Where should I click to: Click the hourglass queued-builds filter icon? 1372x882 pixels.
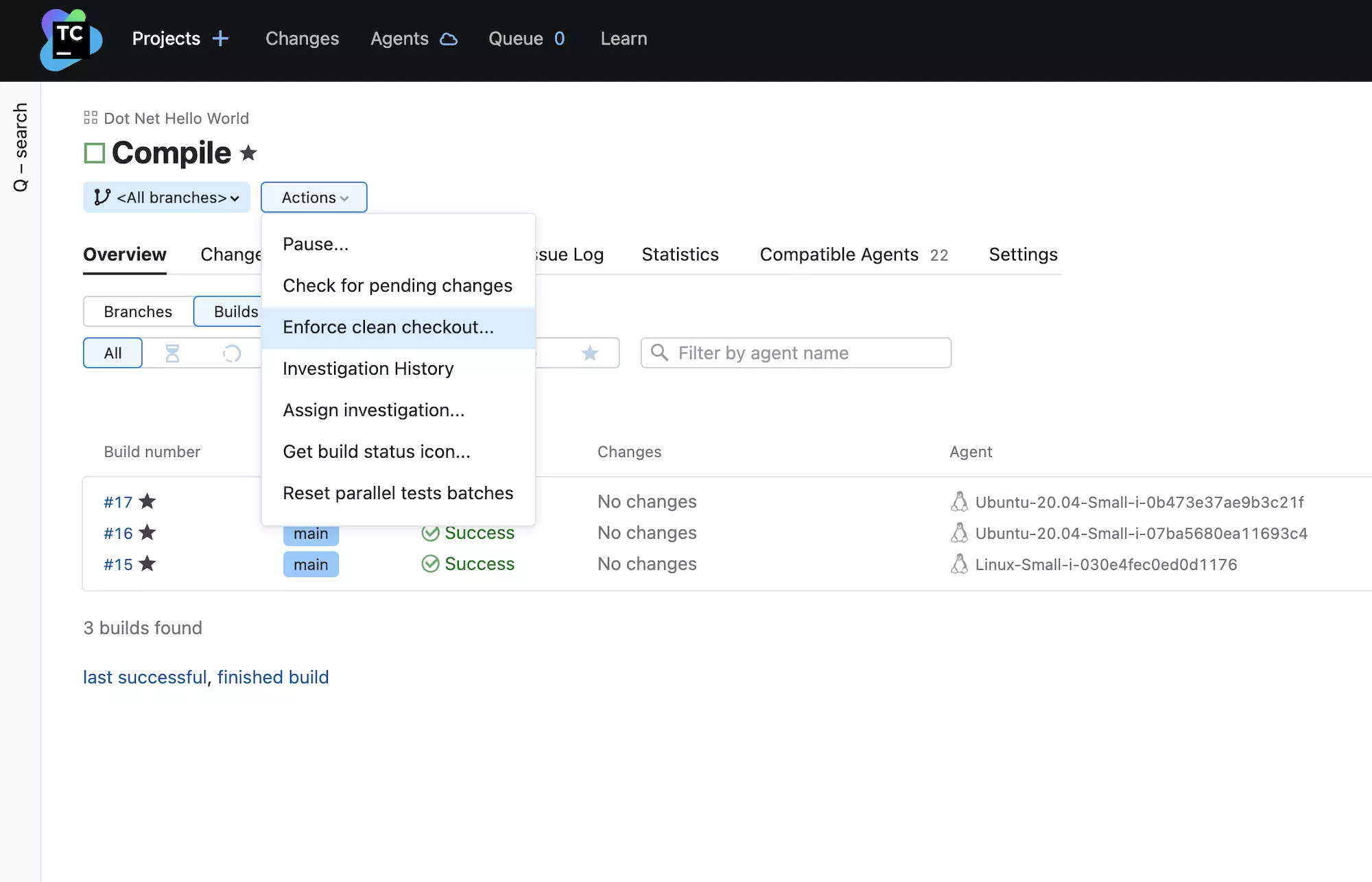pyautogui.click(x=173, y=353)
